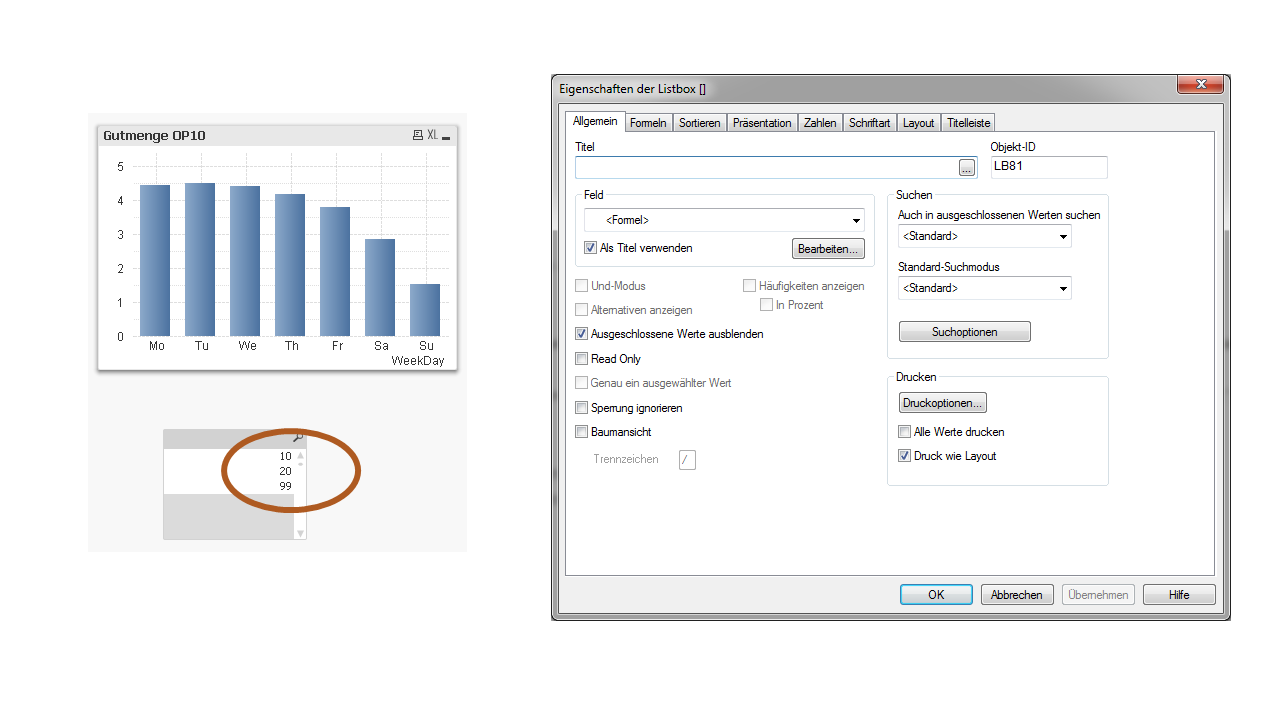Open the Standard-Suchmodus dropdown

[985, 288]
